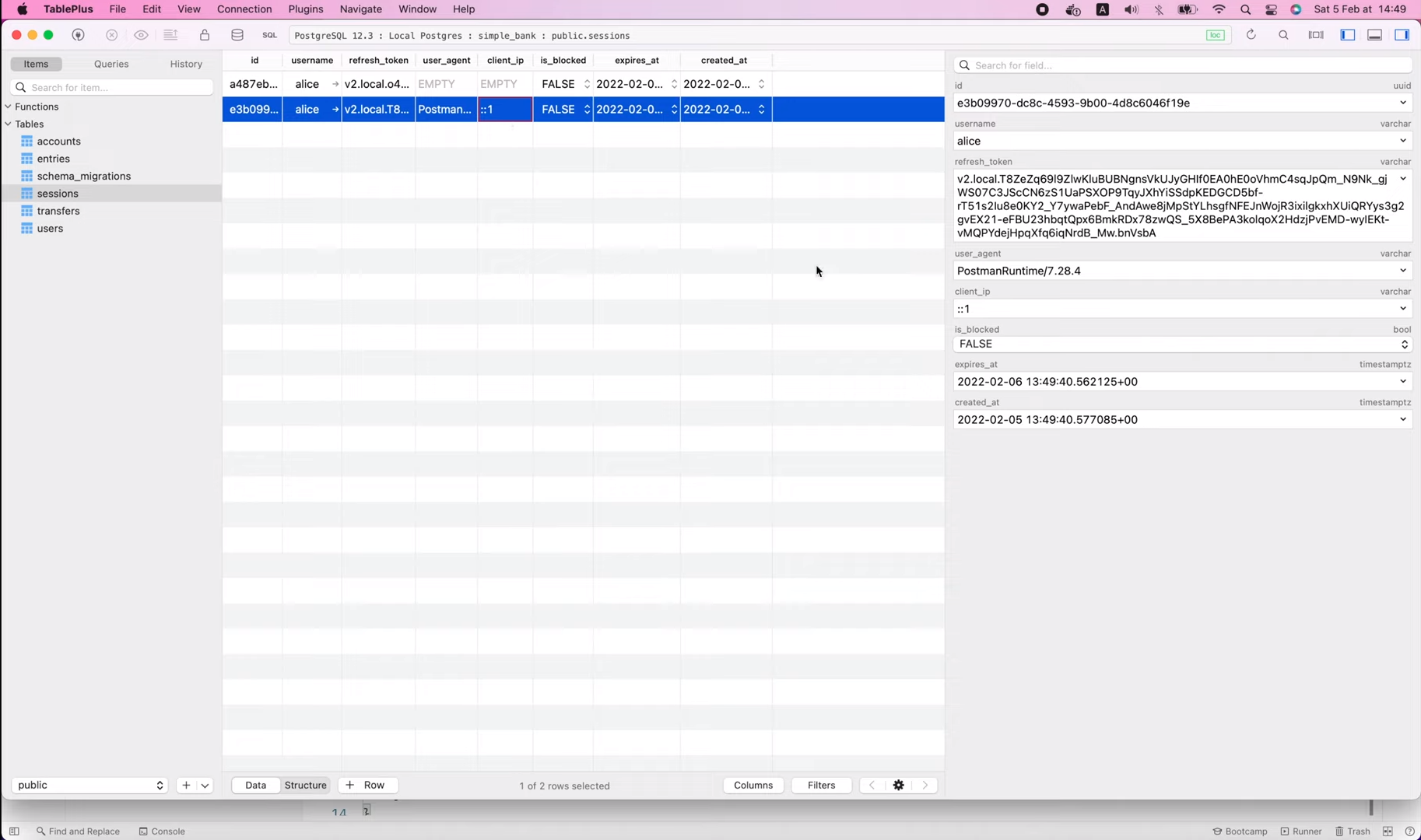
Task: Select the schema_migrations table
Action: pyautogui.click(x=84, y=177)
